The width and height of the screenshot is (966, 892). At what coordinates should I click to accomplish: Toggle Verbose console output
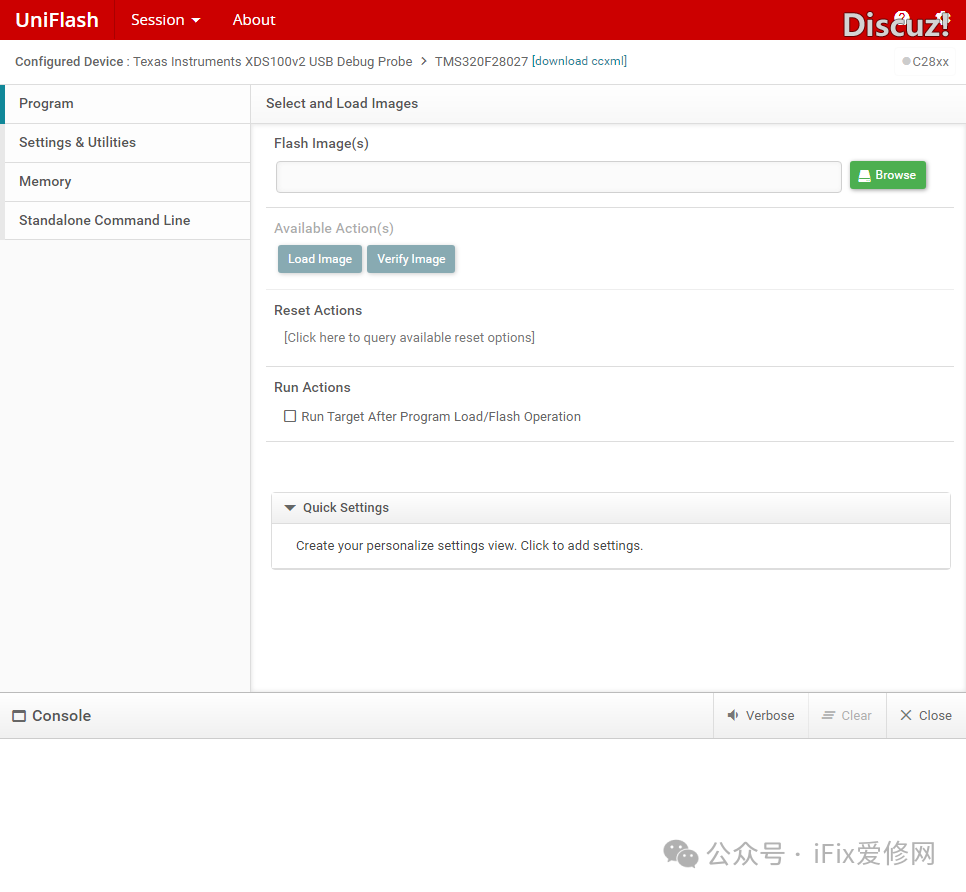[761, 716]
